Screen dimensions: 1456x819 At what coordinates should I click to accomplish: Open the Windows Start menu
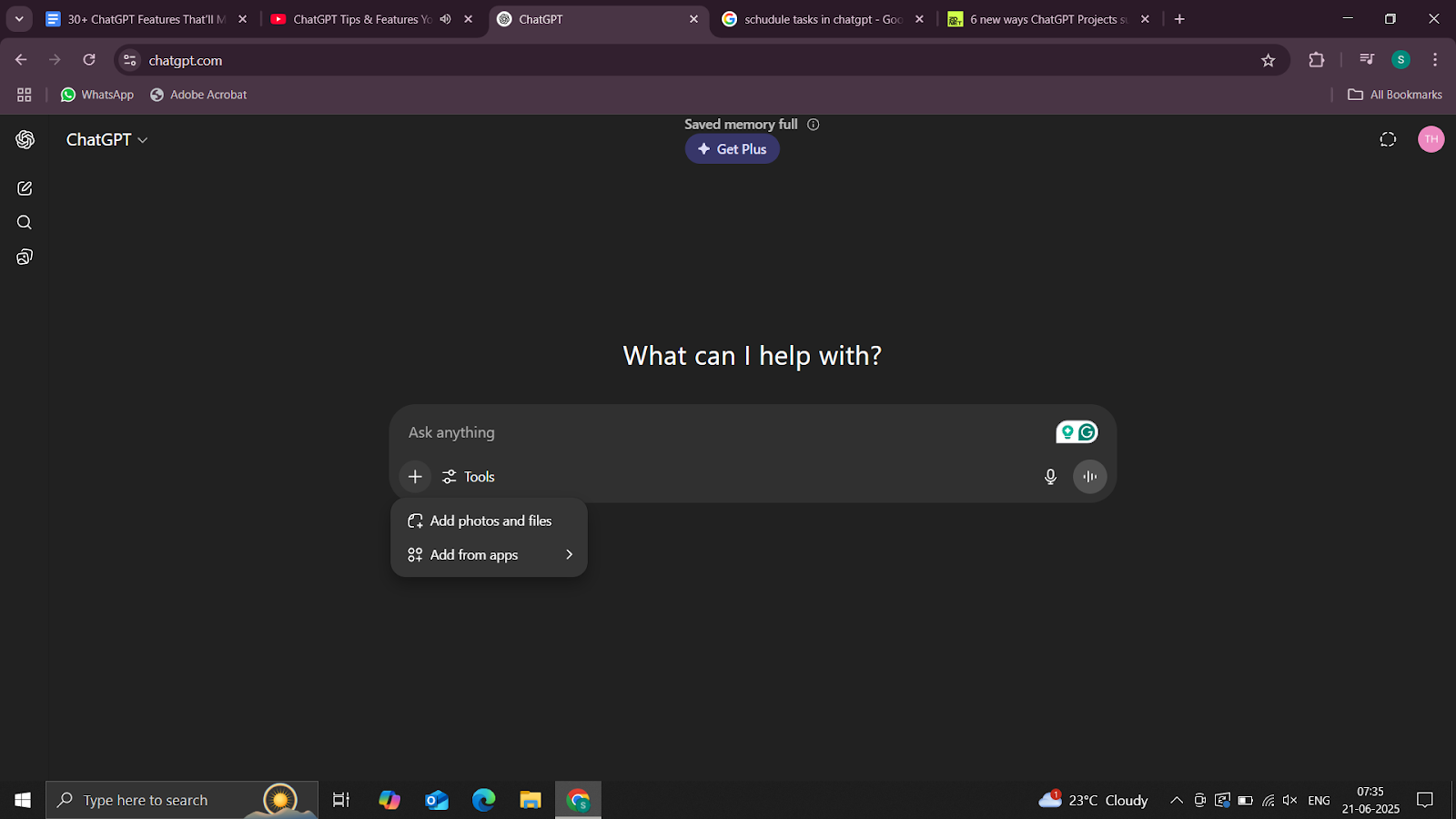(23, 800)
